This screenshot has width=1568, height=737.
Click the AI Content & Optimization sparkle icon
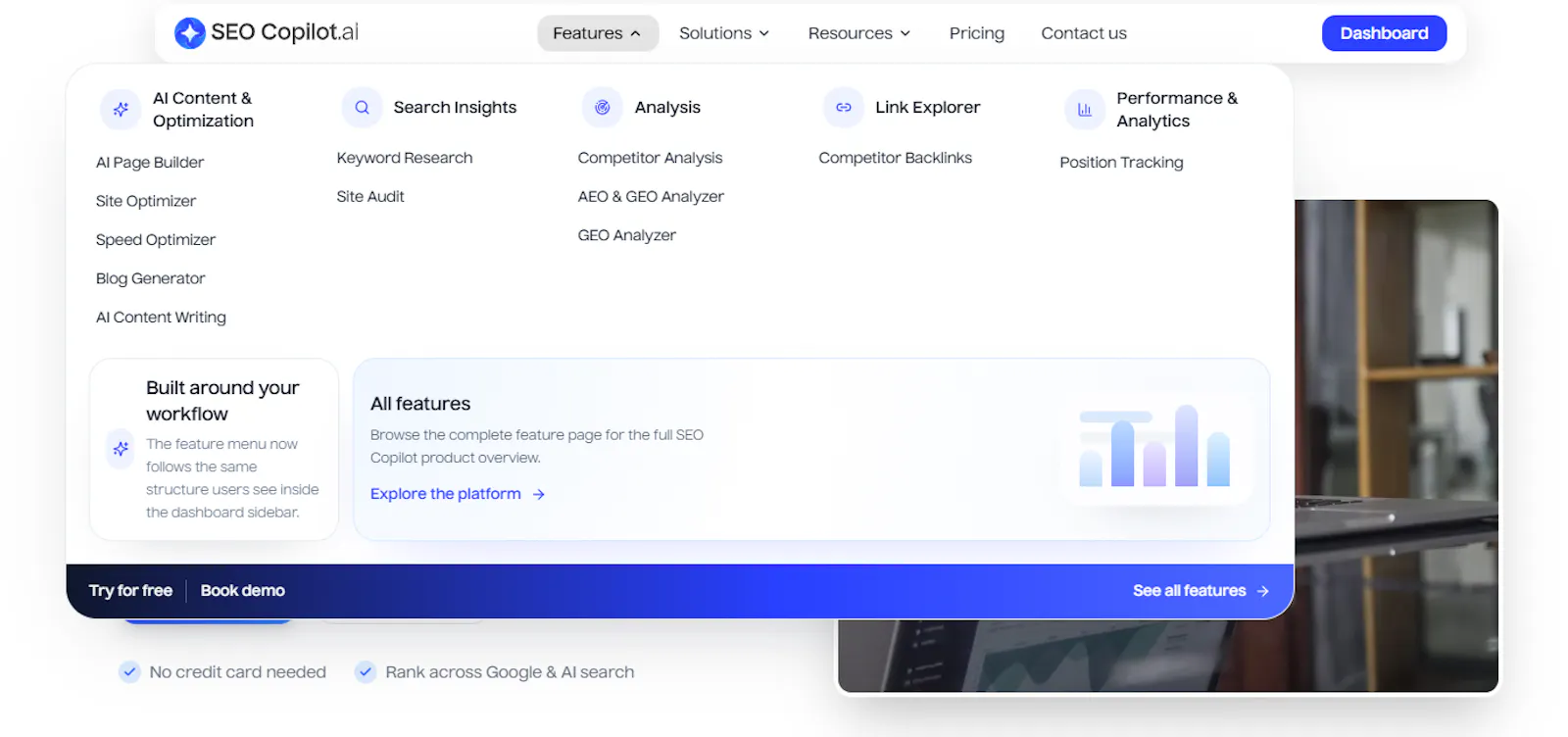[121, 110]
